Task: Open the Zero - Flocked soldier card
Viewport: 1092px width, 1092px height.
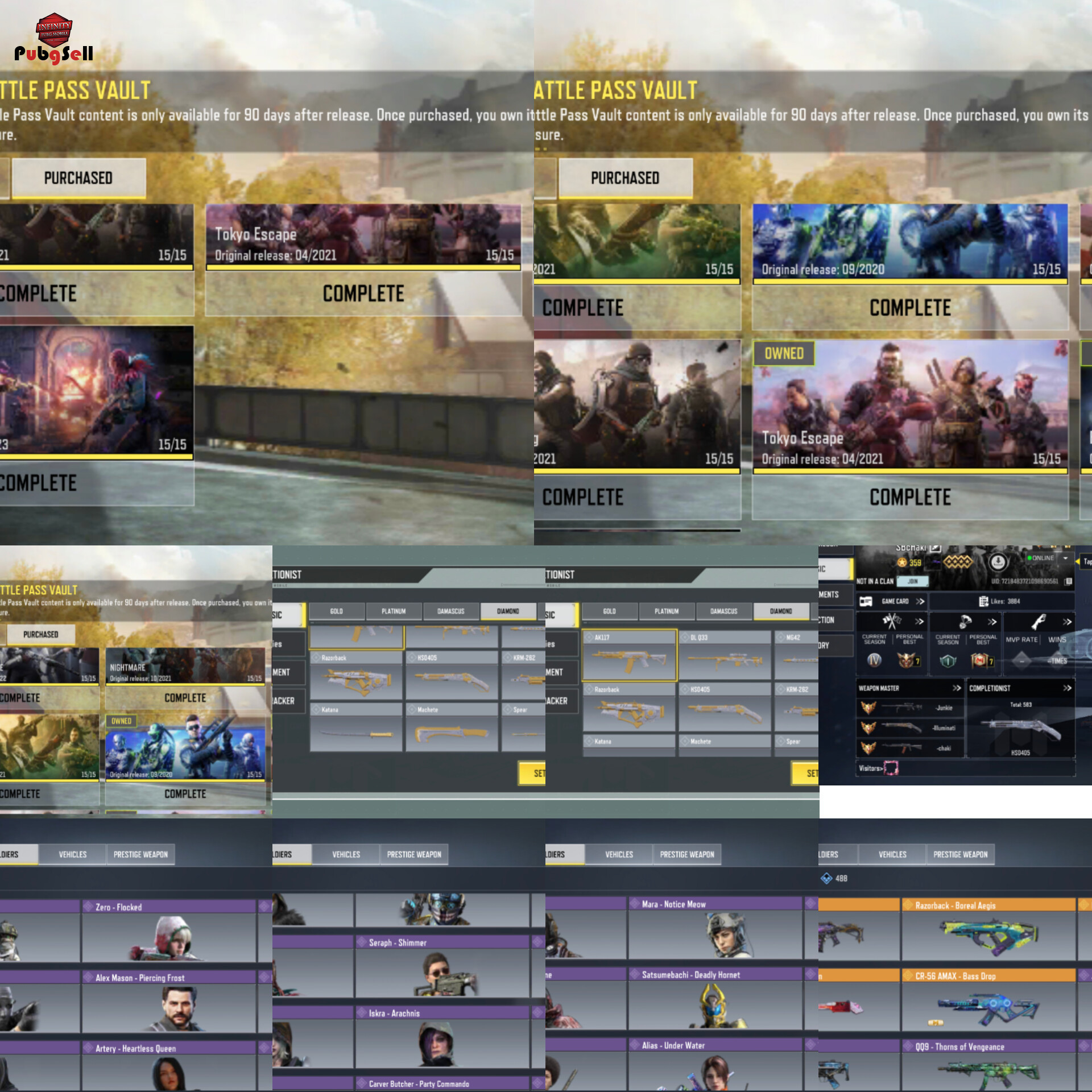Action: pos(169,930)
